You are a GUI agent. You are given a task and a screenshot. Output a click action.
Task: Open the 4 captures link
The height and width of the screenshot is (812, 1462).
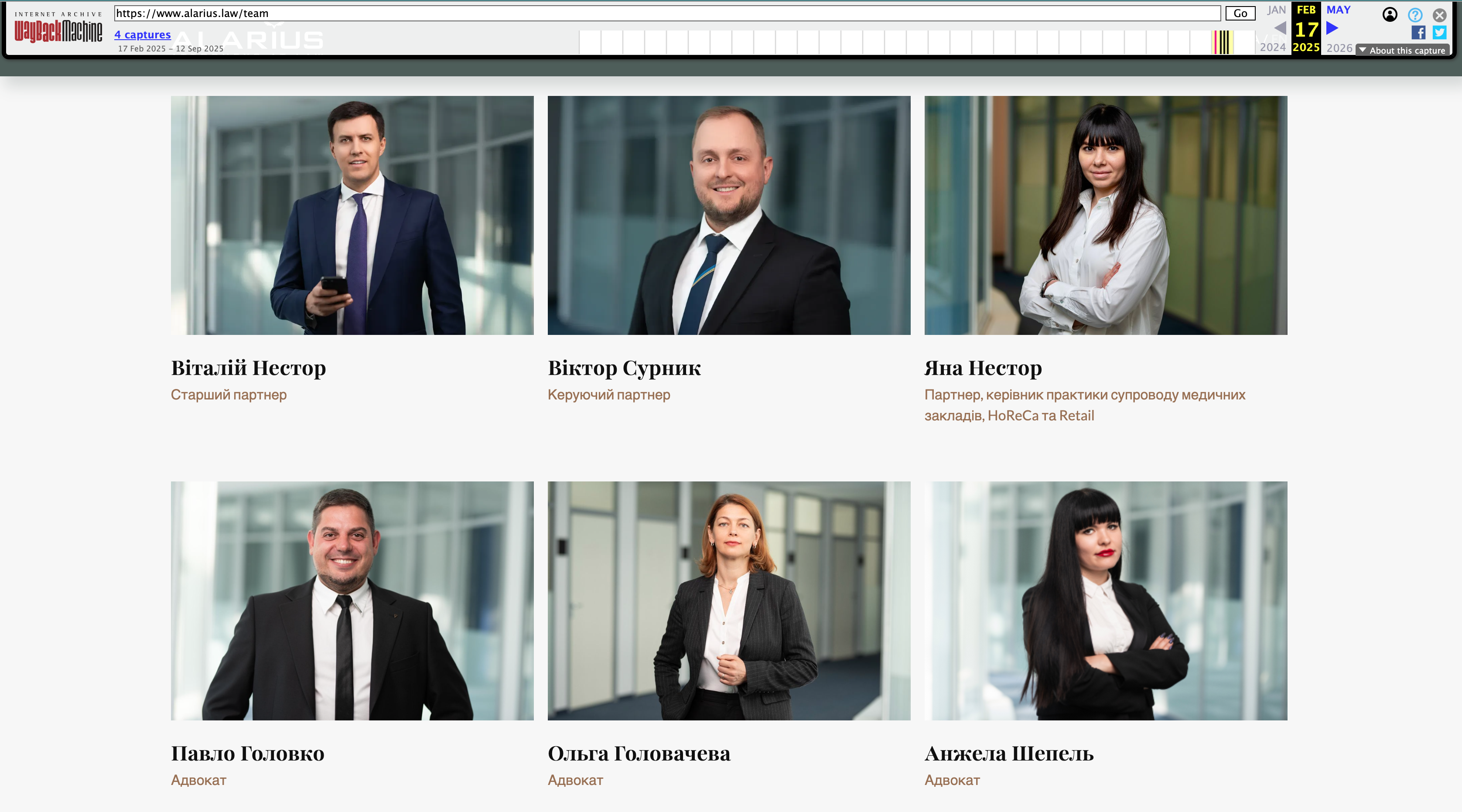pos(143,34)
